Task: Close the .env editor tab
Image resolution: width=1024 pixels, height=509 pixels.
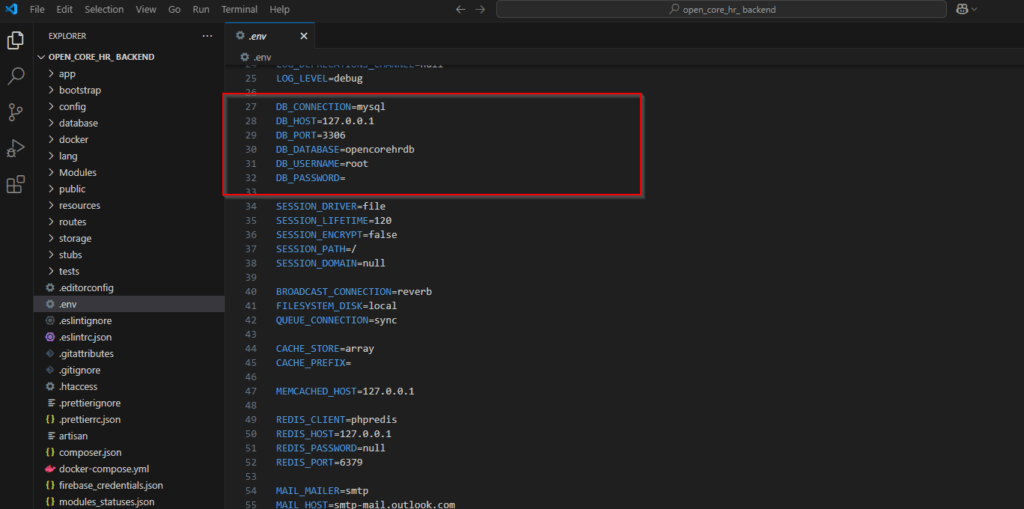Action: (x=304, y=36)
